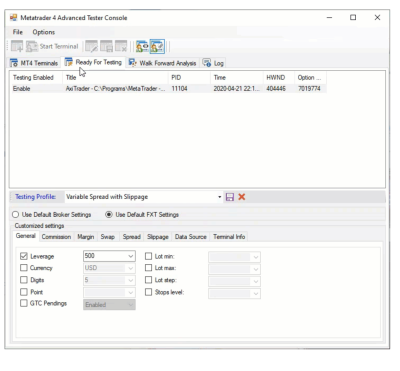The width and height of the screenshot is (400, 371).
Task: Click the add terminal toolbar icon
Action: click(17, 46)
